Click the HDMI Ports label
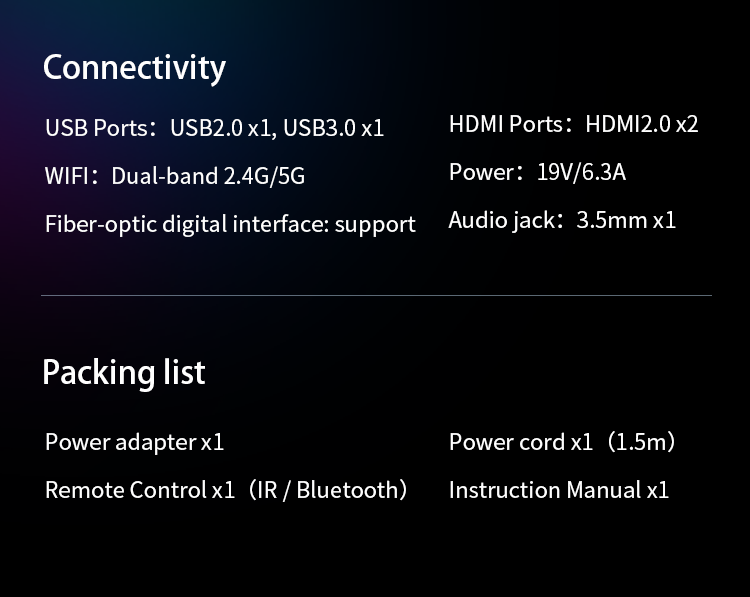750x597 pixels. point(506,125)
